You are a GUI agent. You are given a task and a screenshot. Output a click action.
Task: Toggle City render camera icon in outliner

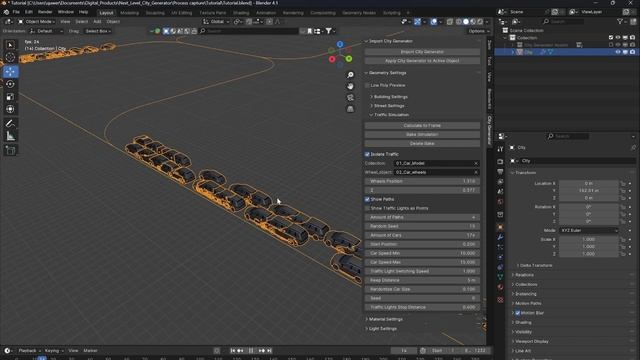pyautogui.click(x=632, y=52)
